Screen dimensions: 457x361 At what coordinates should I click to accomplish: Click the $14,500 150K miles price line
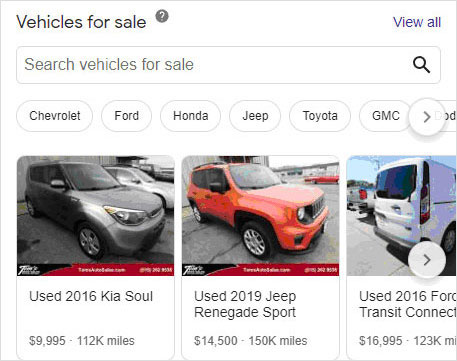pyautogui.click(x=251, y=341)
